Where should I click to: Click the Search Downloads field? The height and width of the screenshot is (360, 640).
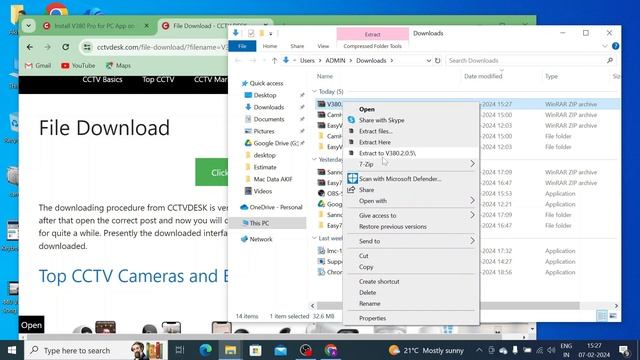530,60
